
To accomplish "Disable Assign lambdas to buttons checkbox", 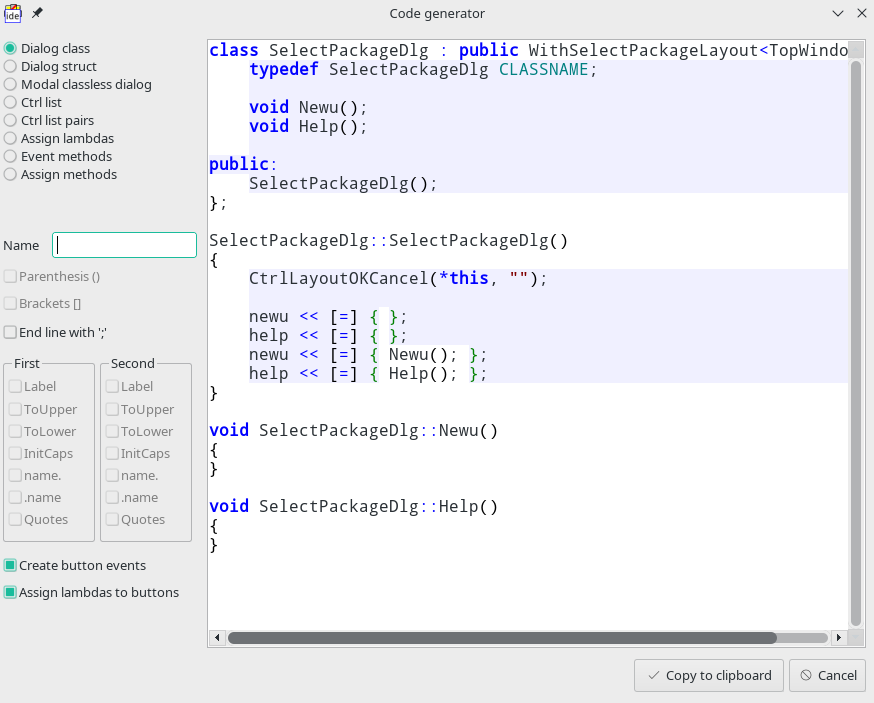I will click(x=11, y=592).
